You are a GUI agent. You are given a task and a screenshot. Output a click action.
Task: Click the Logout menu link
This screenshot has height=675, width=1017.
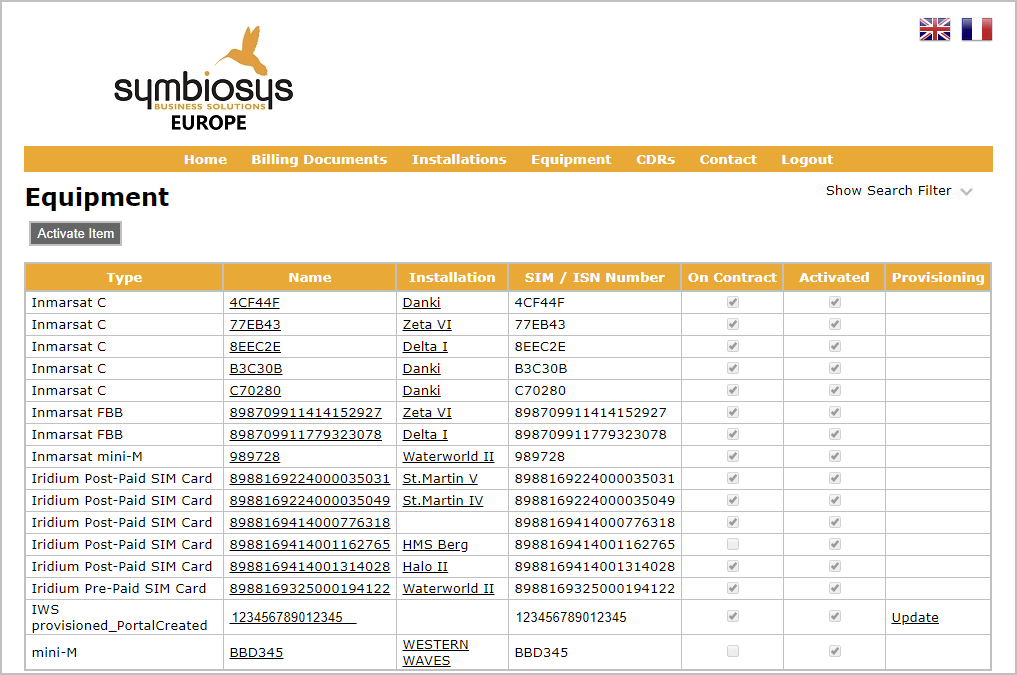tap(806, 159)
